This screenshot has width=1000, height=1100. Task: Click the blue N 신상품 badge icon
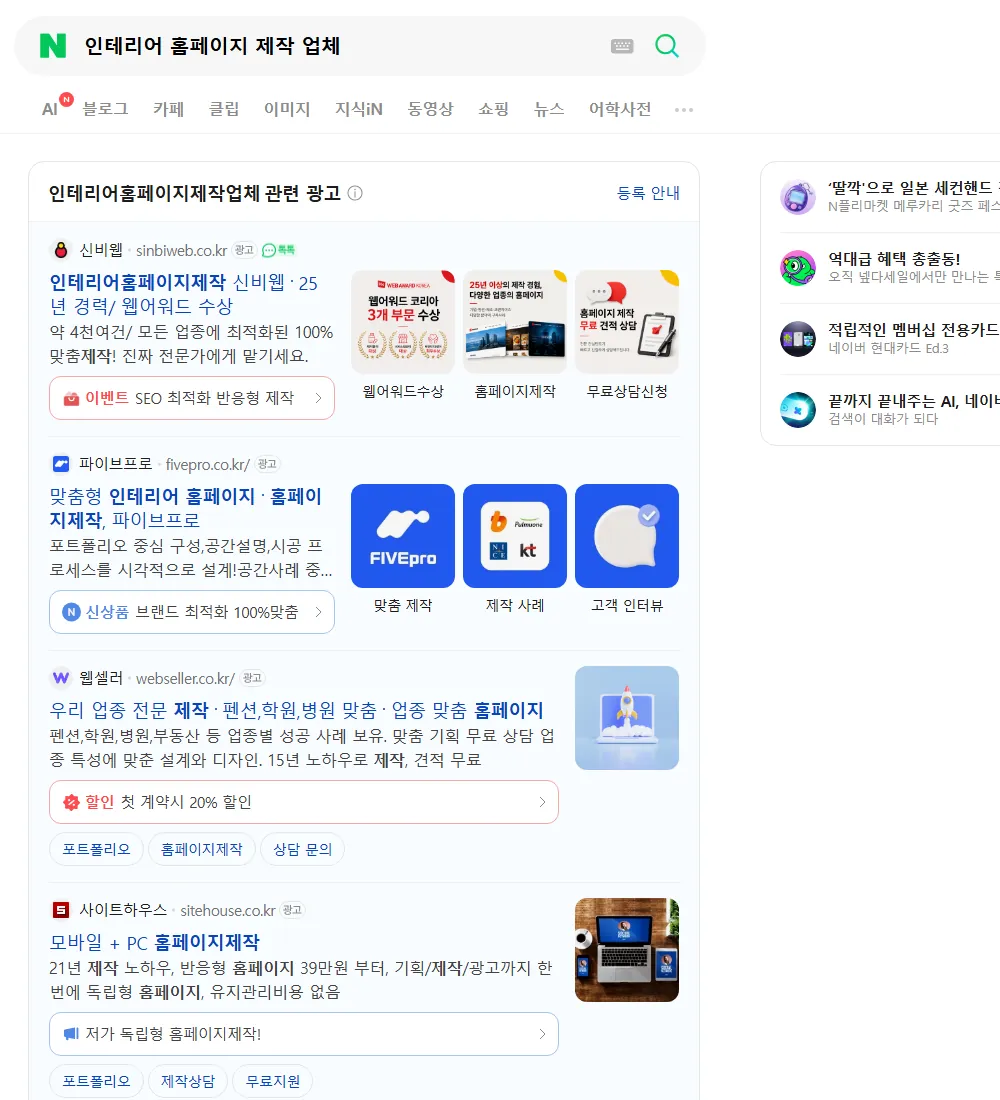(x=71, y=612)
